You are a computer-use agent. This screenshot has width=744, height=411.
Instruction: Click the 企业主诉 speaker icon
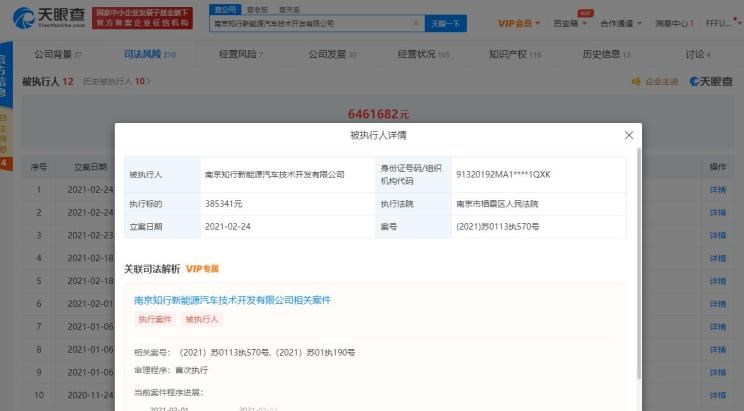click(636, 82)
